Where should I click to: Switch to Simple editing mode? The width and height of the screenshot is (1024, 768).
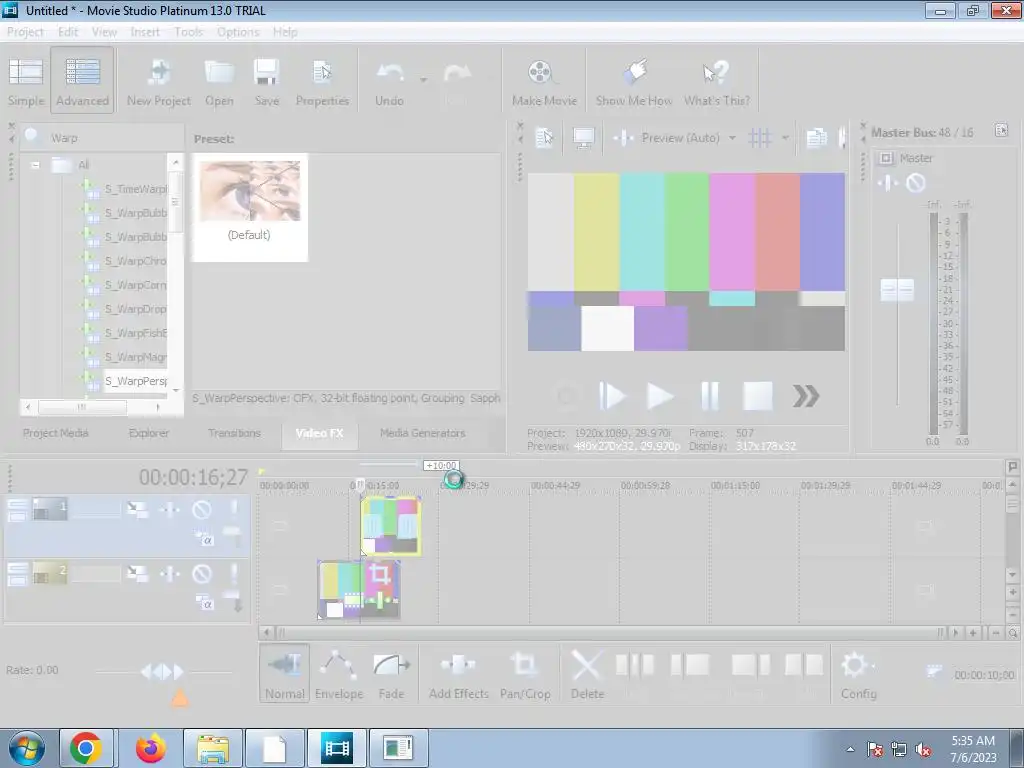coord(26,82)
